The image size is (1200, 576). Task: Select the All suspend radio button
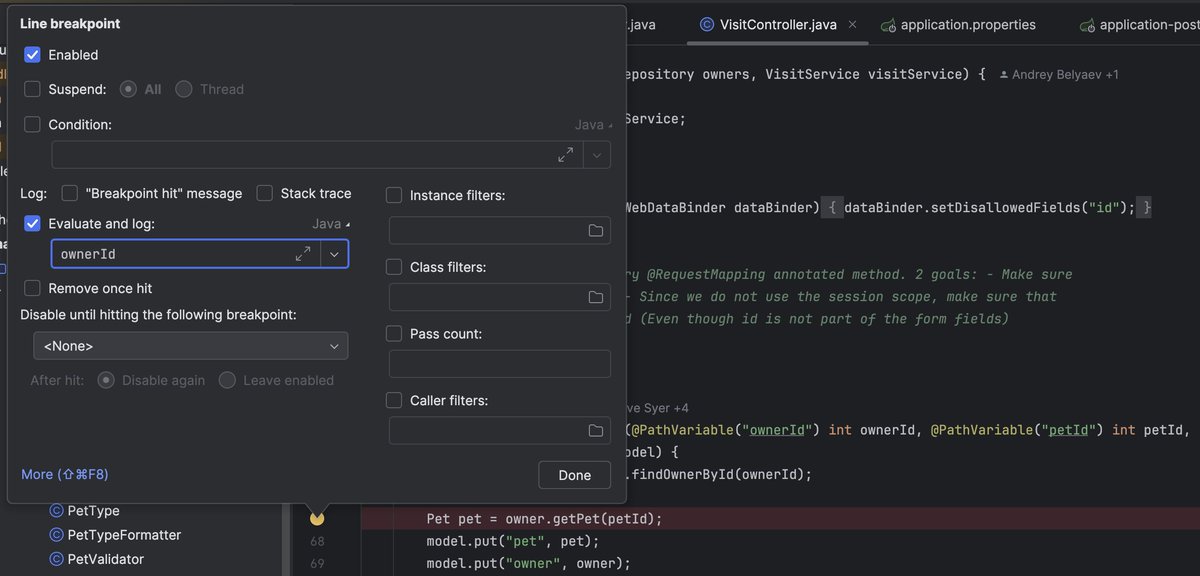[x=128, y=89]
